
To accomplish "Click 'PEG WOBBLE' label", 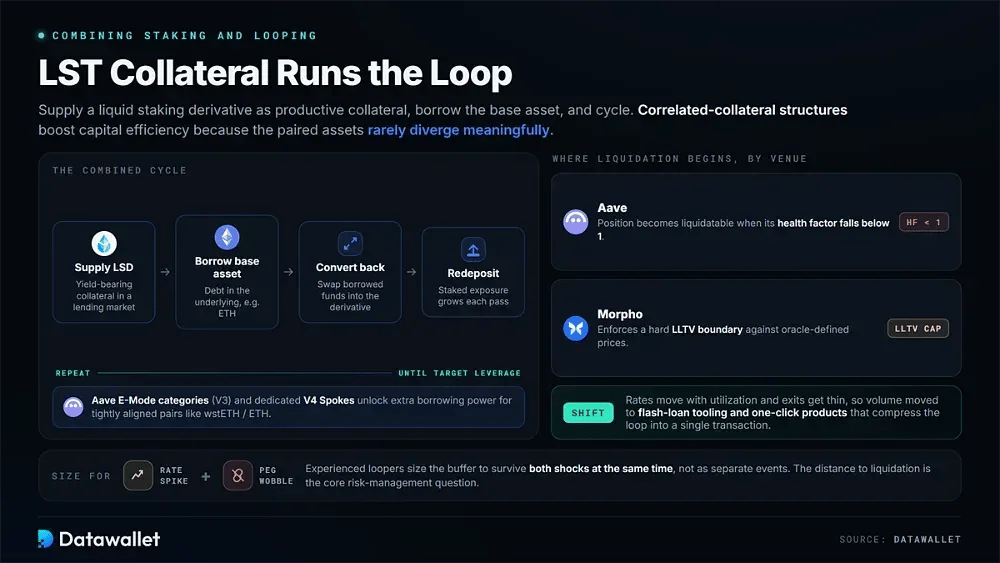I will tap(276, 476).
